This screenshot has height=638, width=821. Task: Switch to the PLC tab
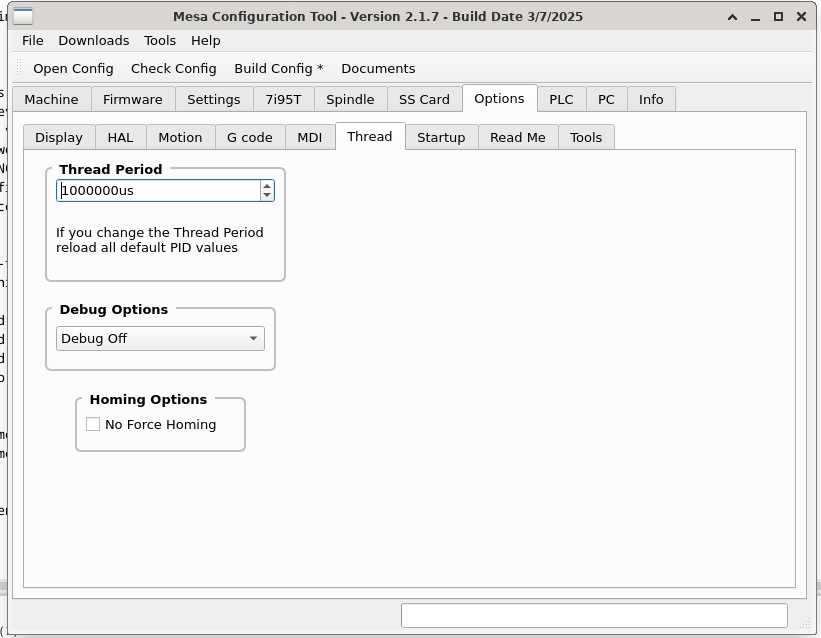(561, 100)
